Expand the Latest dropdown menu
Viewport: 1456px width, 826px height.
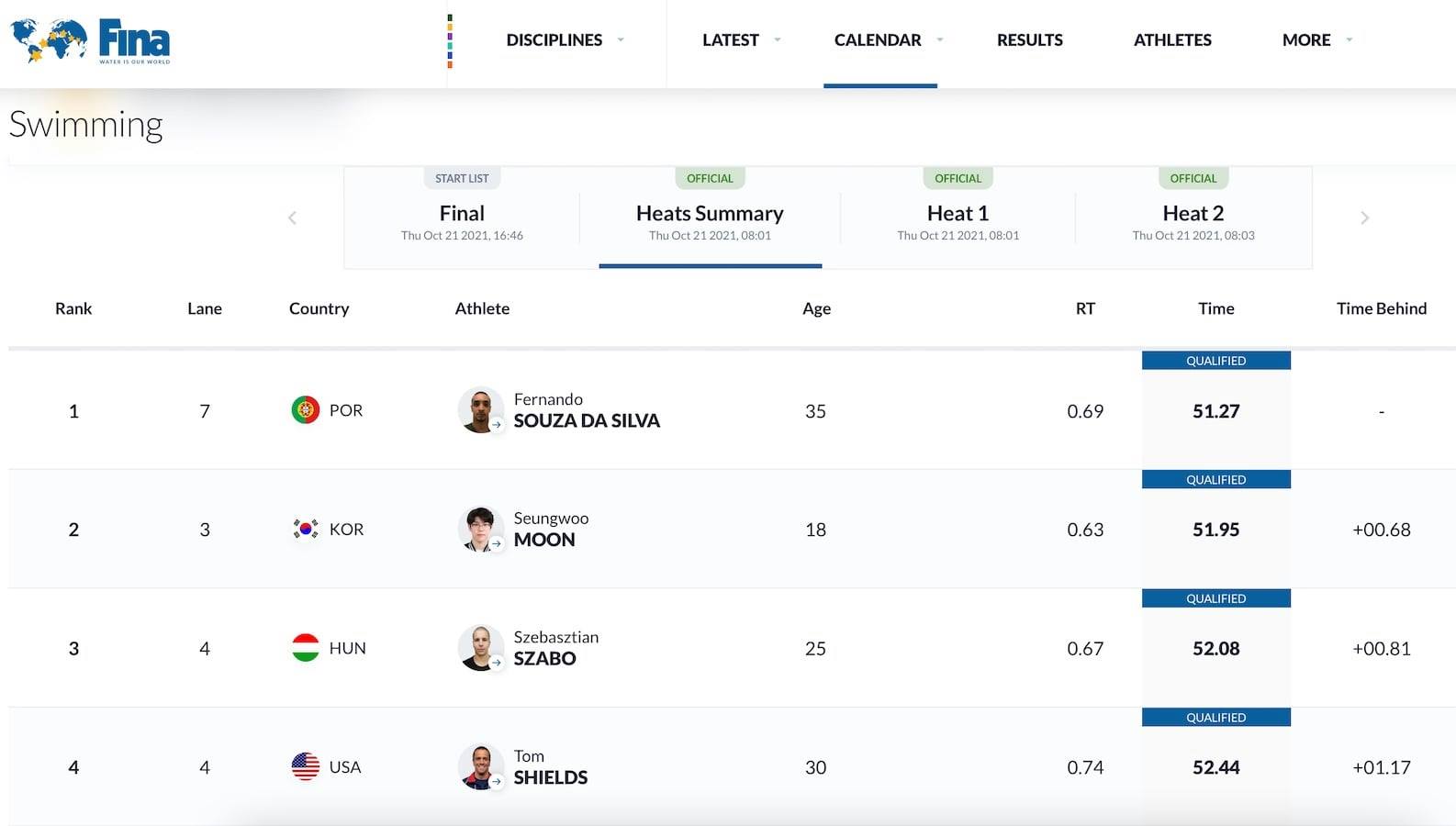[740, 40]
